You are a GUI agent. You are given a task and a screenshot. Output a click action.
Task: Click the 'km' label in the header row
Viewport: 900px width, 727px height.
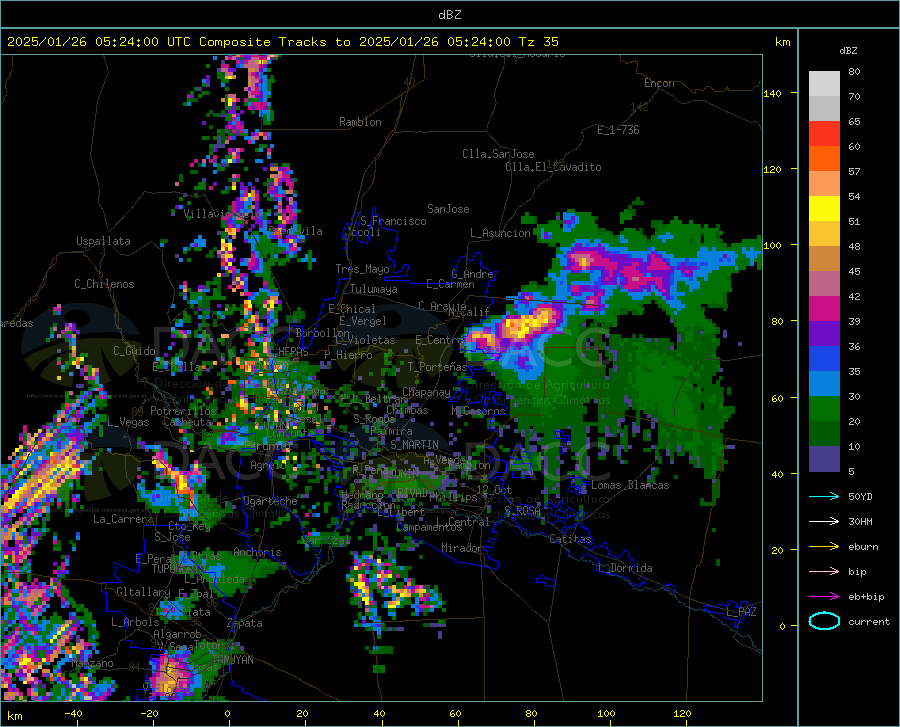(x=782, y=42)
